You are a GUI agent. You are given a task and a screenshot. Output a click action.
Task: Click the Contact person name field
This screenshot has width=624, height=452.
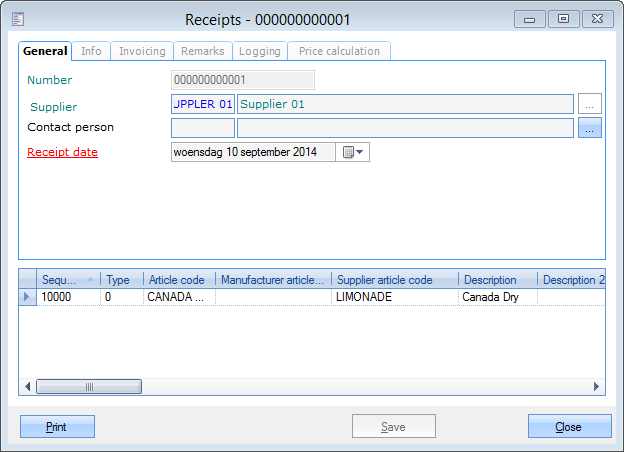coord(405,128)
